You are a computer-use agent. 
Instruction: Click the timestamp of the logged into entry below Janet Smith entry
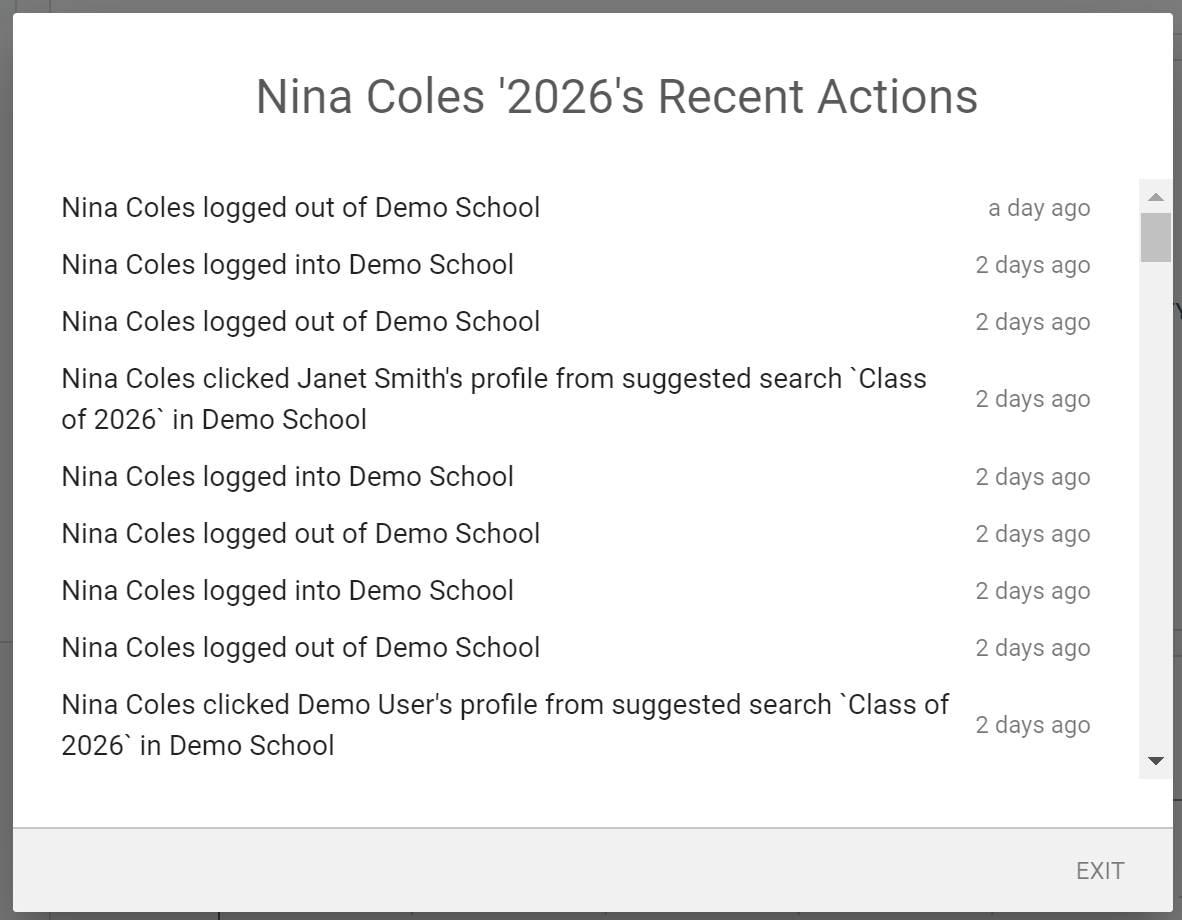pyautogui.click(x=1032, y=477)
